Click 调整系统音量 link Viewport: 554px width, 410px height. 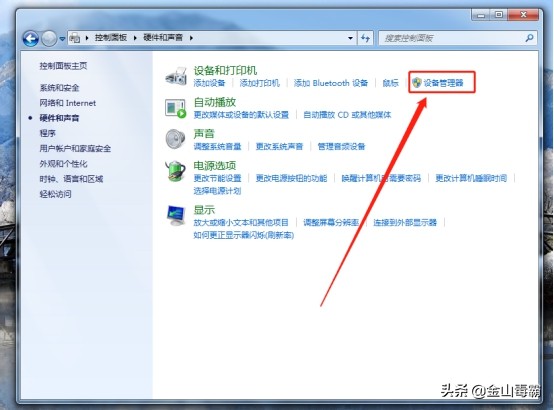pyautogui.click(x=217, y=146)
